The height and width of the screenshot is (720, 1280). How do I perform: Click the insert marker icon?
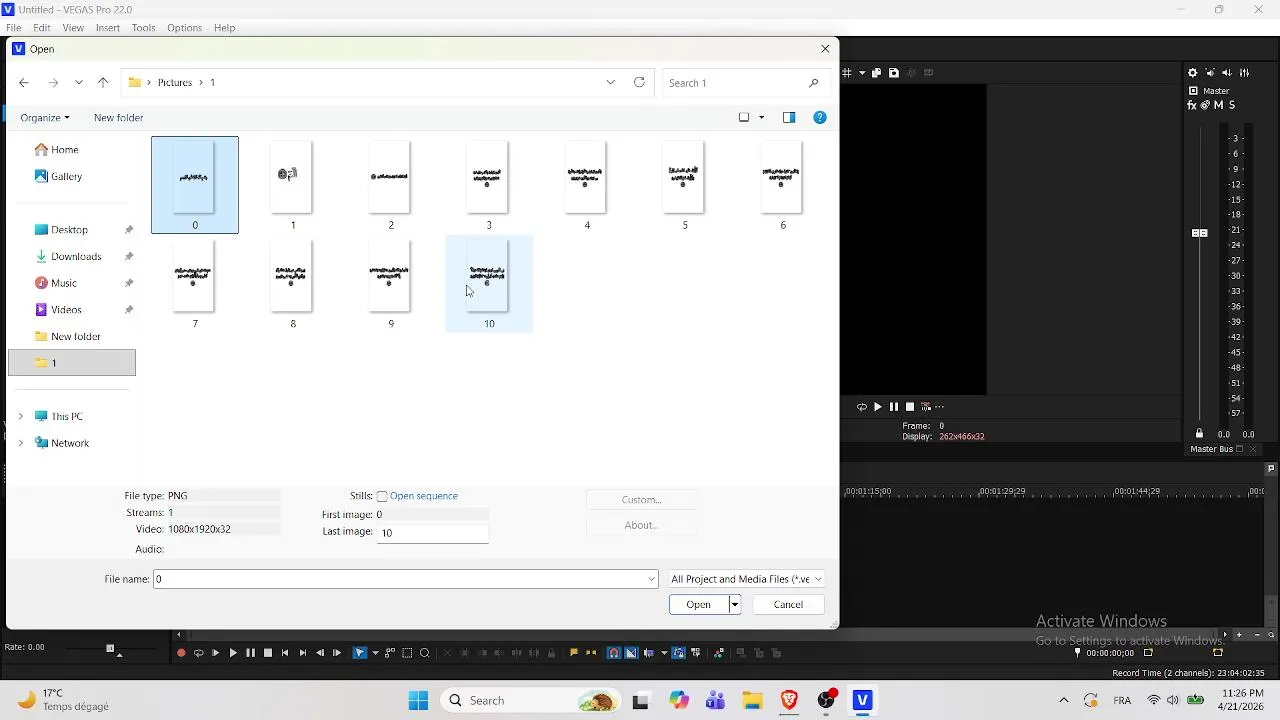pos(574,653)
